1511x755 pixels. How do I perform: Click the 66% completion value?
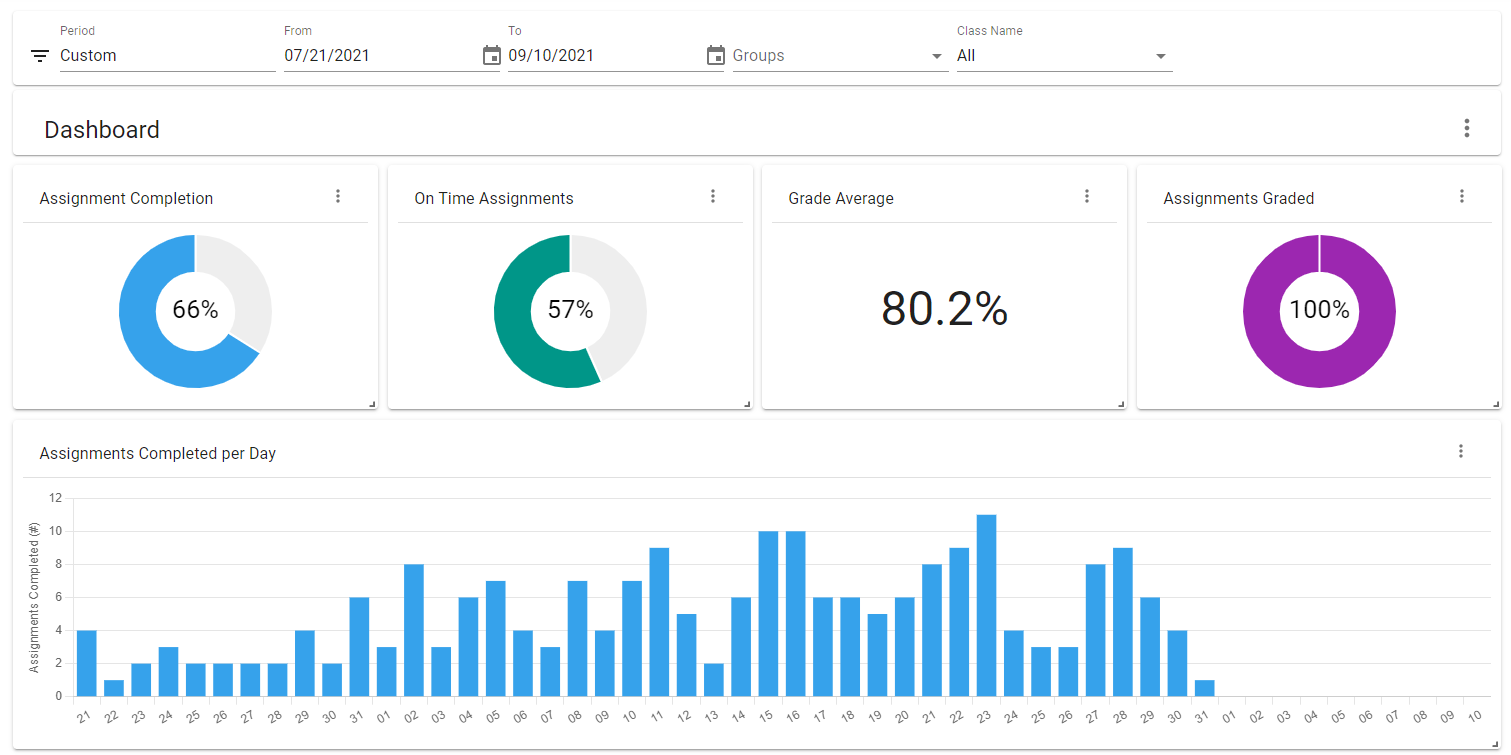point(195,310)
